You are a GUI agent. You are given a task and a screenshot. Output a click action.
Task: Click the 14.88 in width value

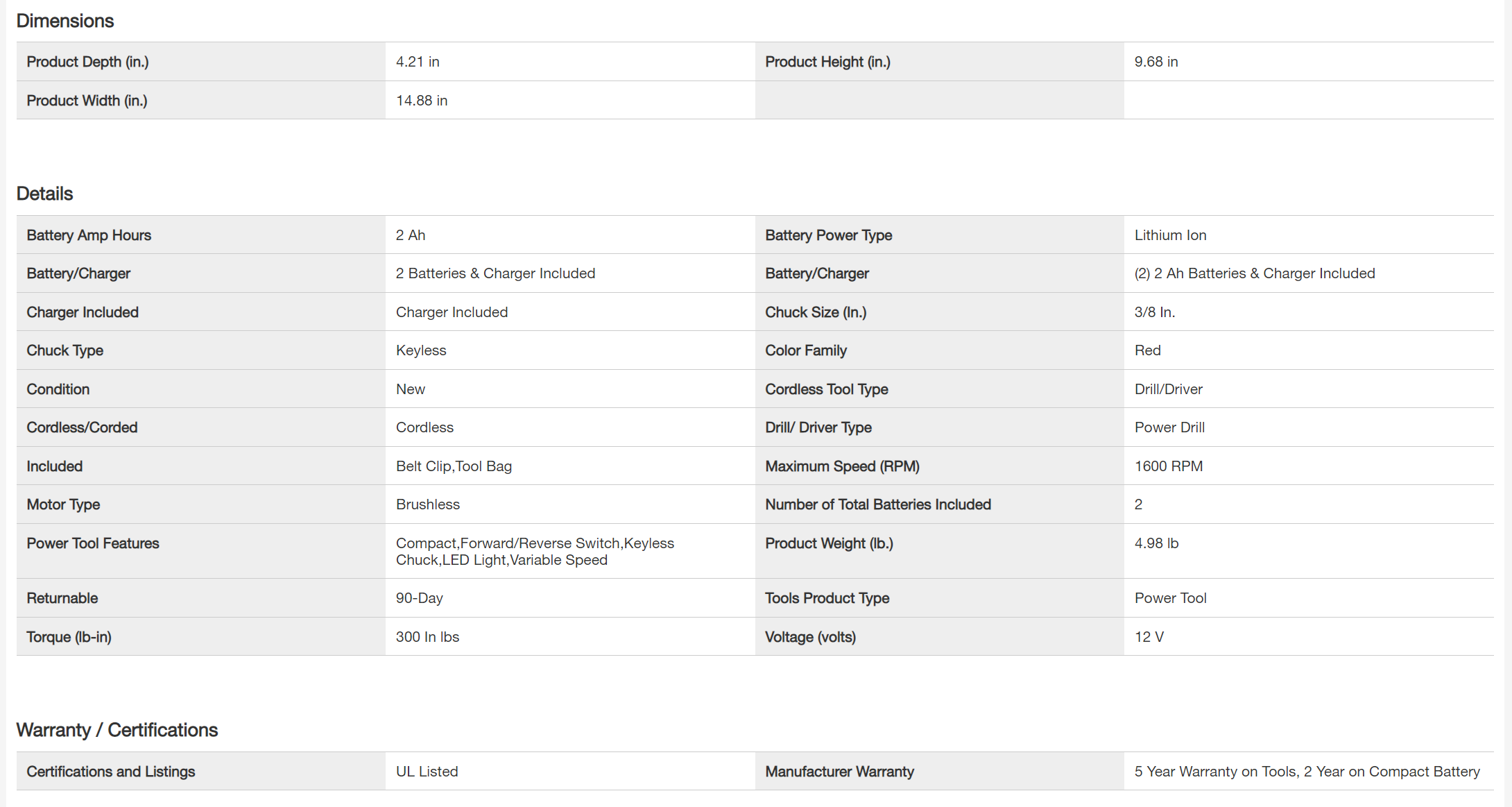(x=421, y=101)
